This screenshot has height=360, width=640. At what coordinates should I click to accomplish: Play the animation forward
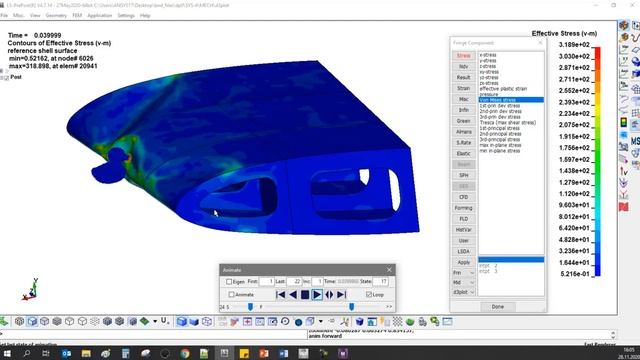pos(317,295)
